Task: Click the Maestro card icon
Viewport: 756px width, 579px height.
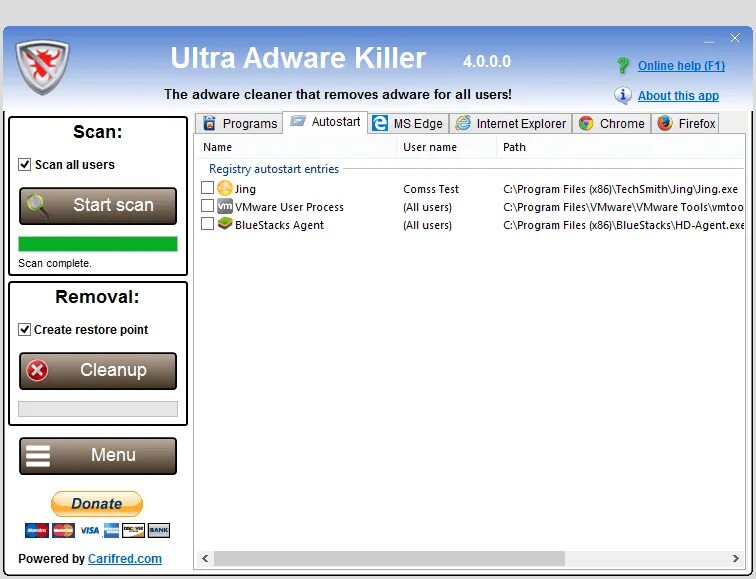Action: click(x=37, y=530)
